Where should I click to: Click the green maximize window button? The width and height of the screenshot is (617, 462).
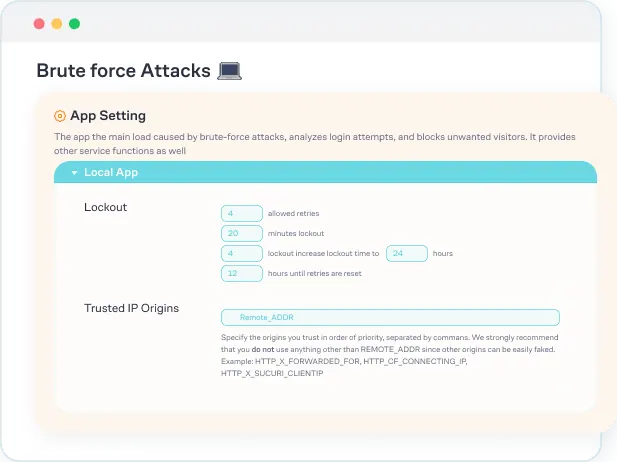click(x=74, y=24)
